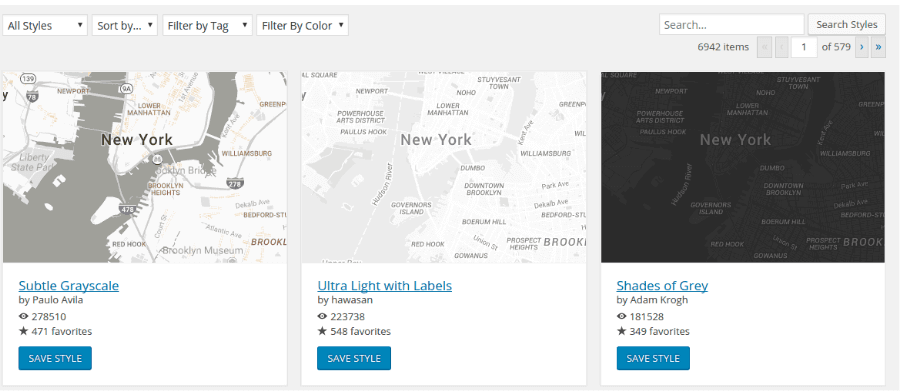
Task: Jump to last page double arrow
Action: [x=878, y=47]
